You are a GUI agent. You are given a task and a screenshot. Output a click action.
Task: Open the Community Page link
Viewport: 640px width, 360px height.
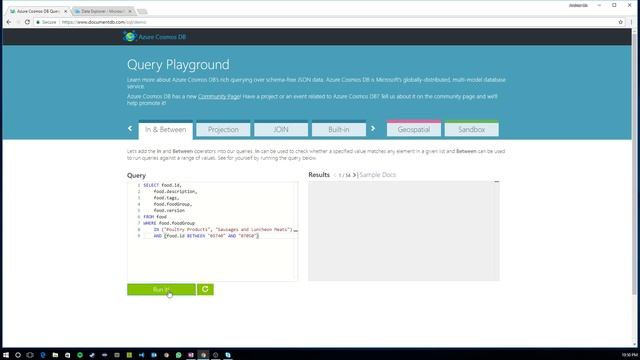point(219,97)
